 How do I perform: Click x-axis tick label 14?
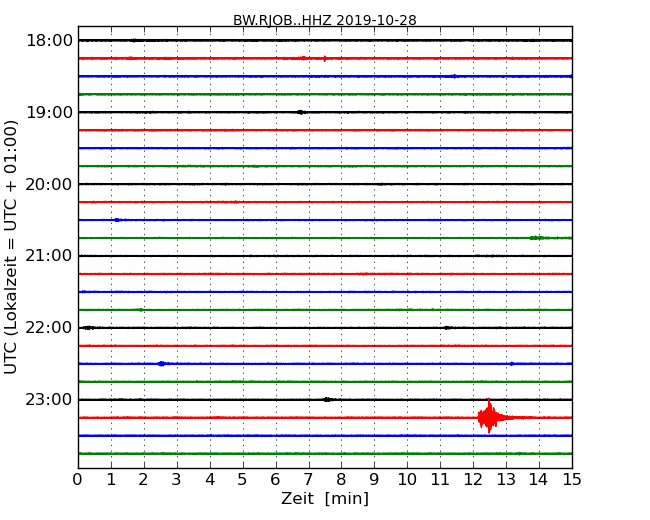(539, 480)
